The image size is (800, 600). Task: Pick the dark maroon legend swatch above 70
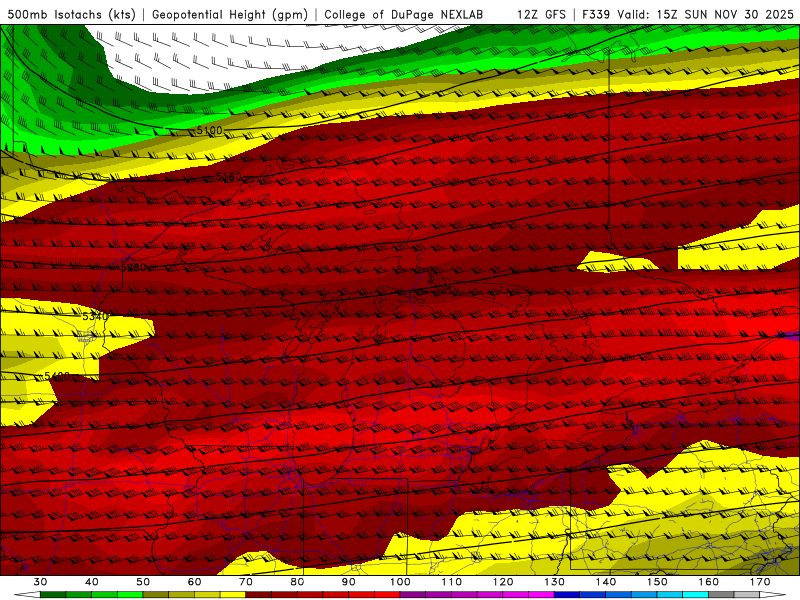point(259,595)
